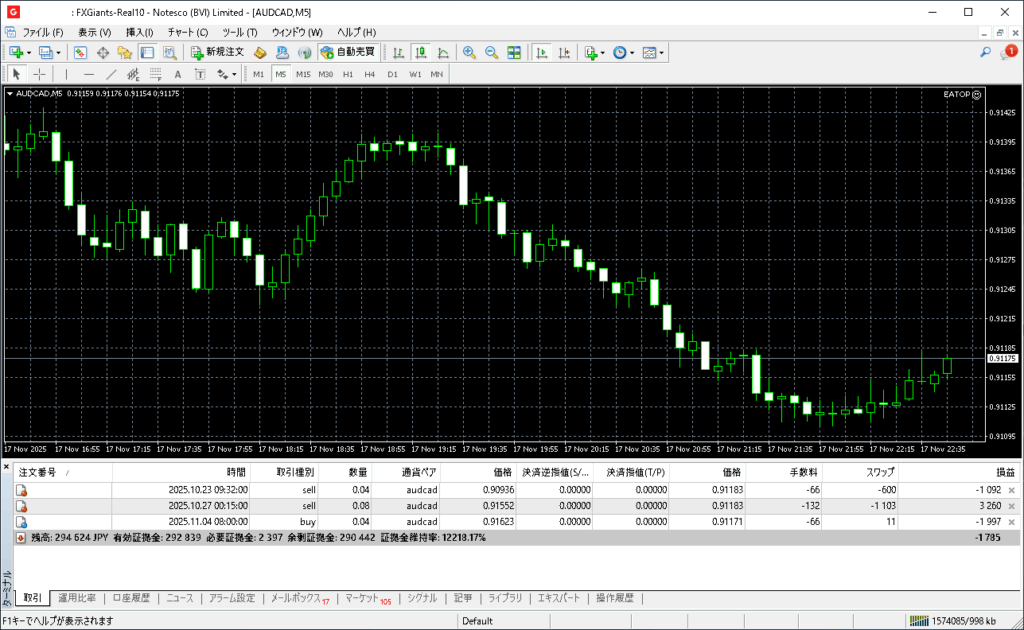Close the -1 092 loss sell position
This screenshot has width=1024, height=630.
1011,490
